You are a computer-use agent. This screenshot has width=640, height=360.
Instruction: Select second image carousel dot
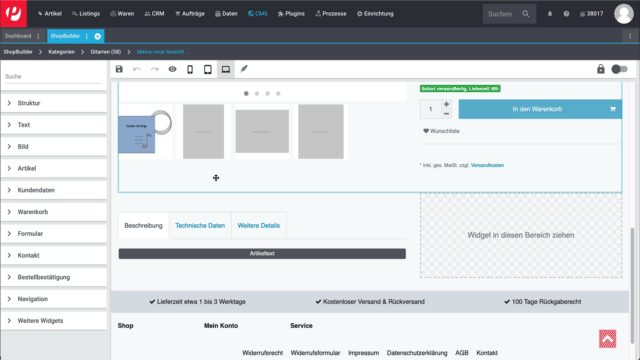[x=257, y=93]
